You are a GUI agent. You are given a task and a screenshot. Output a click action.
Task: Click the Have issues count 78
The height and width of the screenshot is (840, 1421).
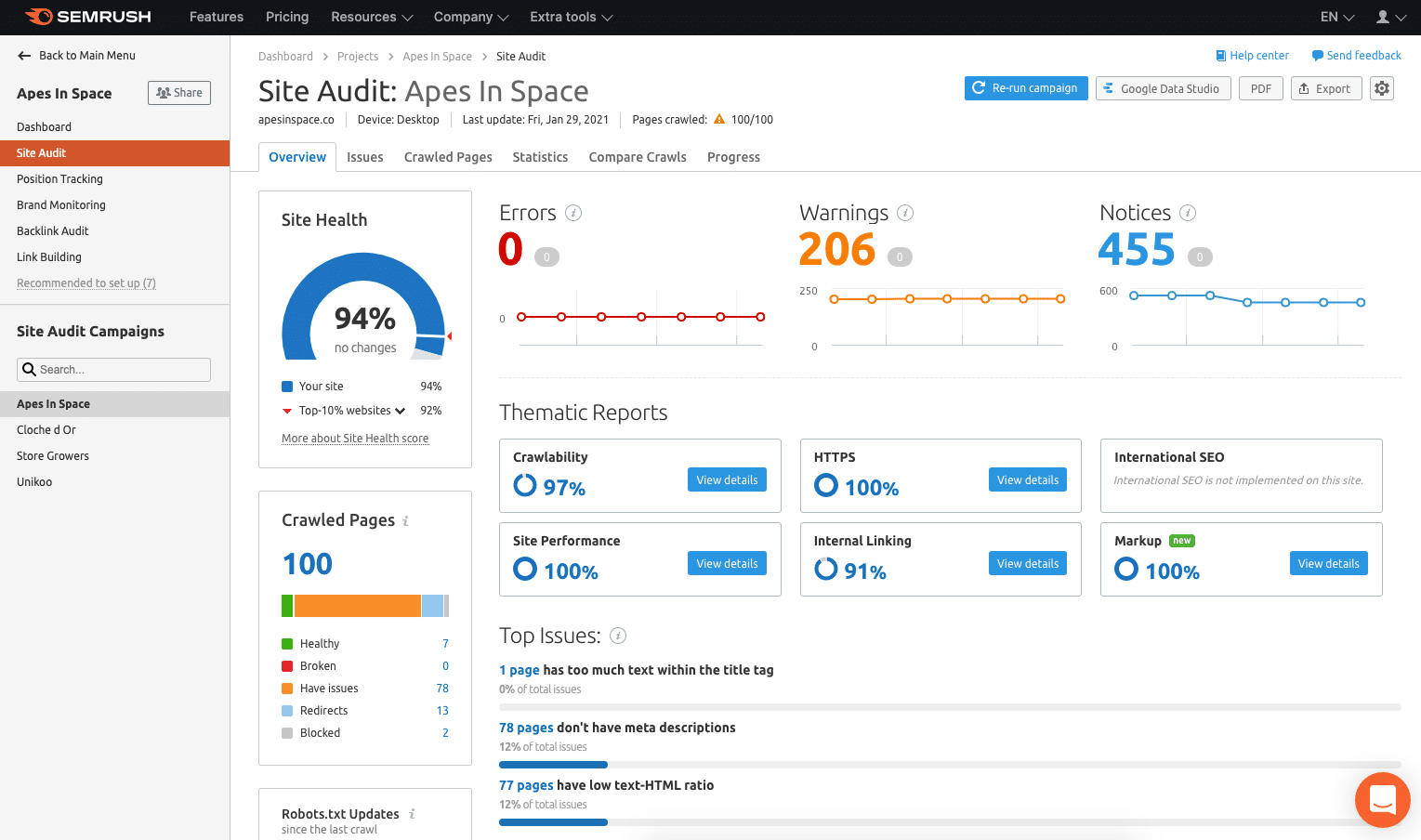[442, 689]
